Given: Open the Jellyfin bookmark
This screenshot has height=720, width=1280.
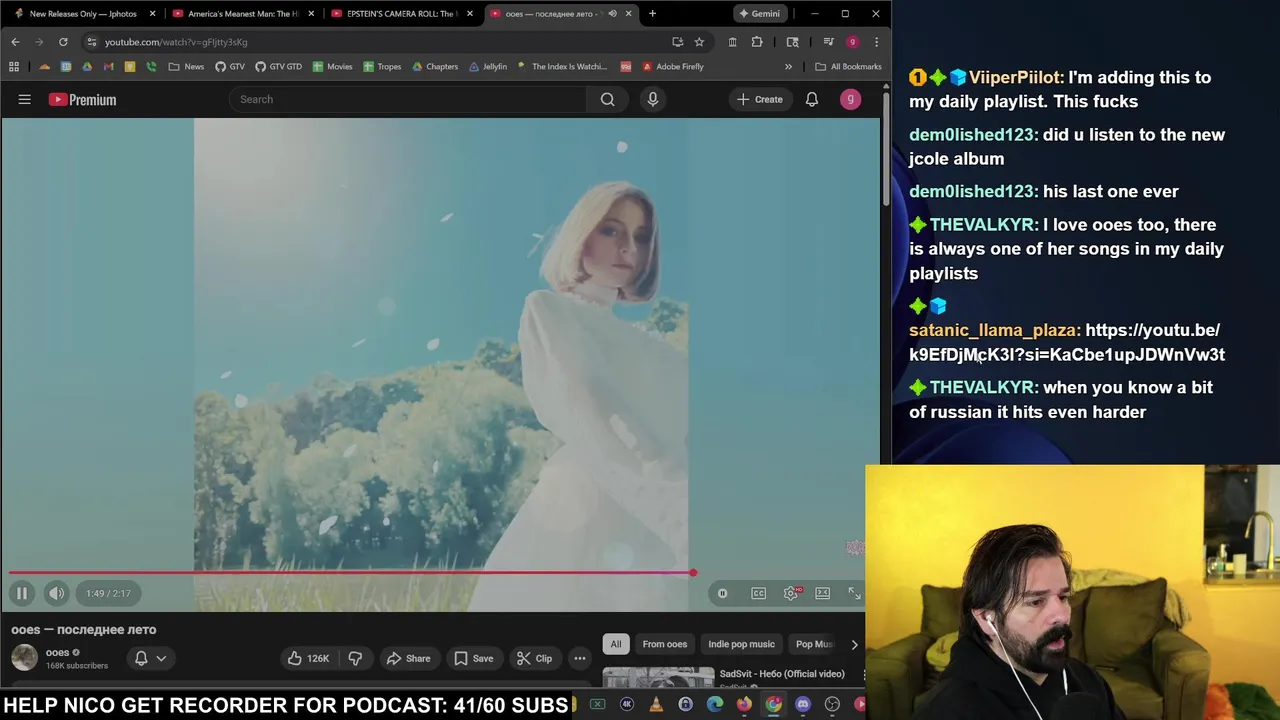Looking at the screenshot, I should pyautogui.click(x=487, y=67).
